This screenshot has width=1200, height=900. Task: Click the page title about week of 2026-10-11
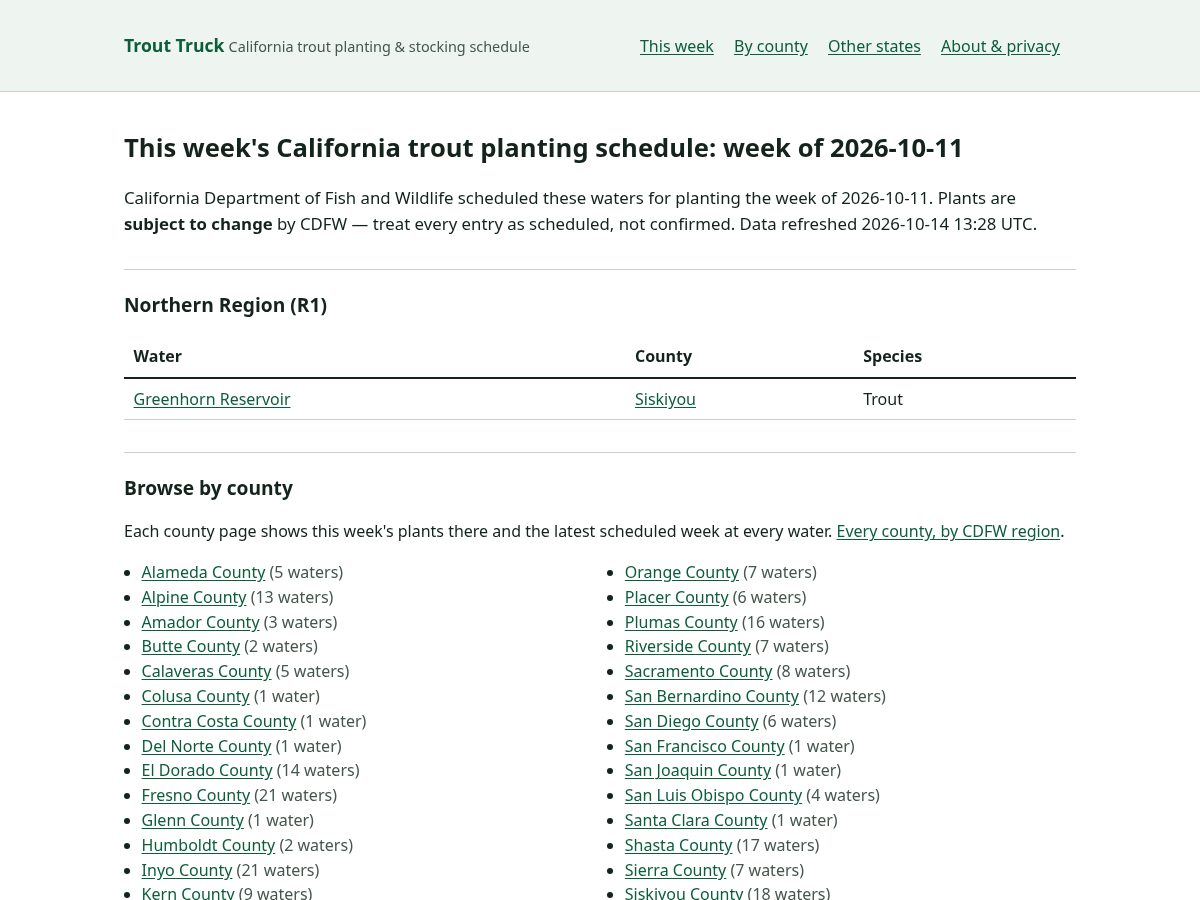(543, 148)
